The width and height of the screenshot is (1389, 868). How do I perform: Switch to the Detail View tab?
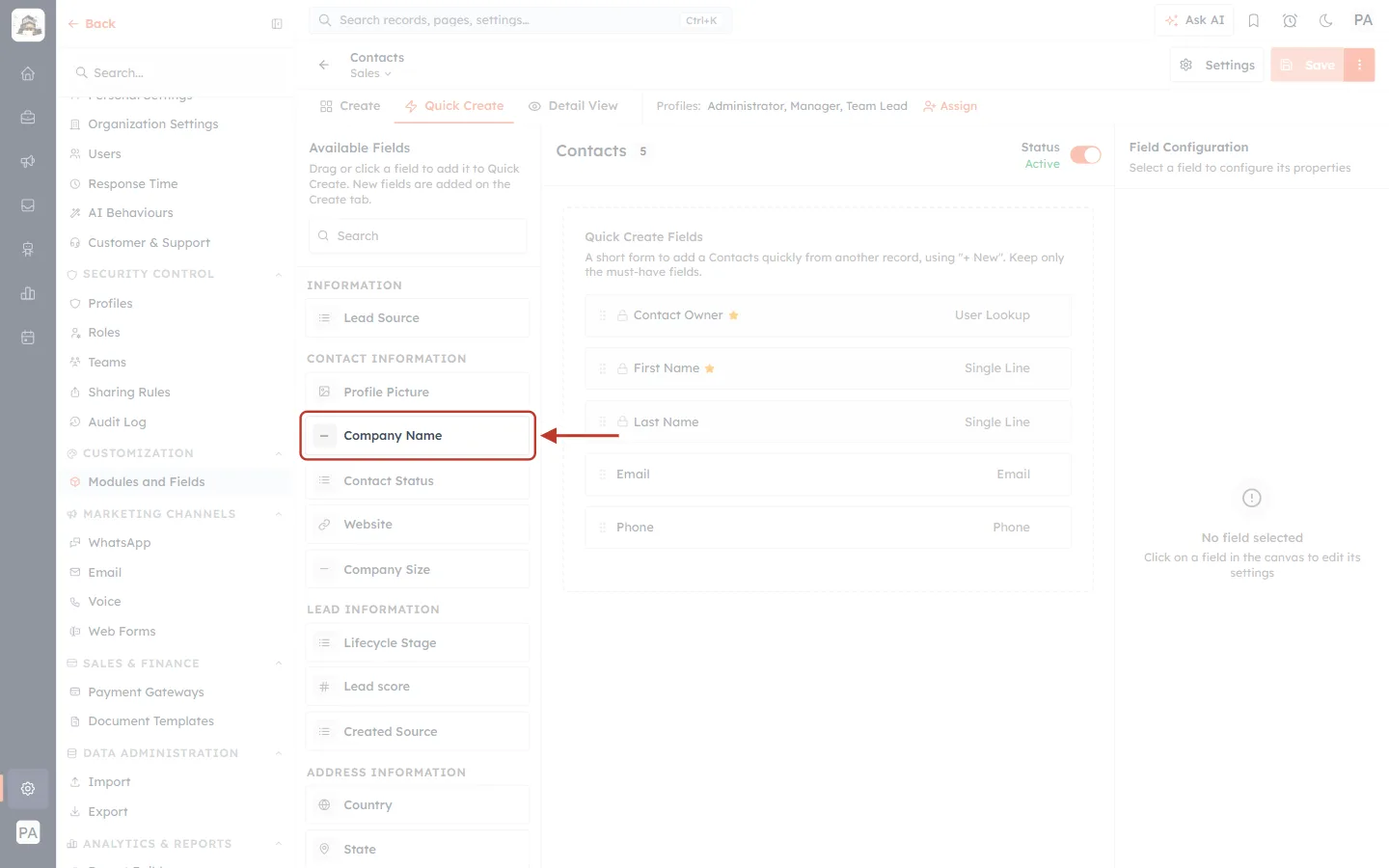573,106
